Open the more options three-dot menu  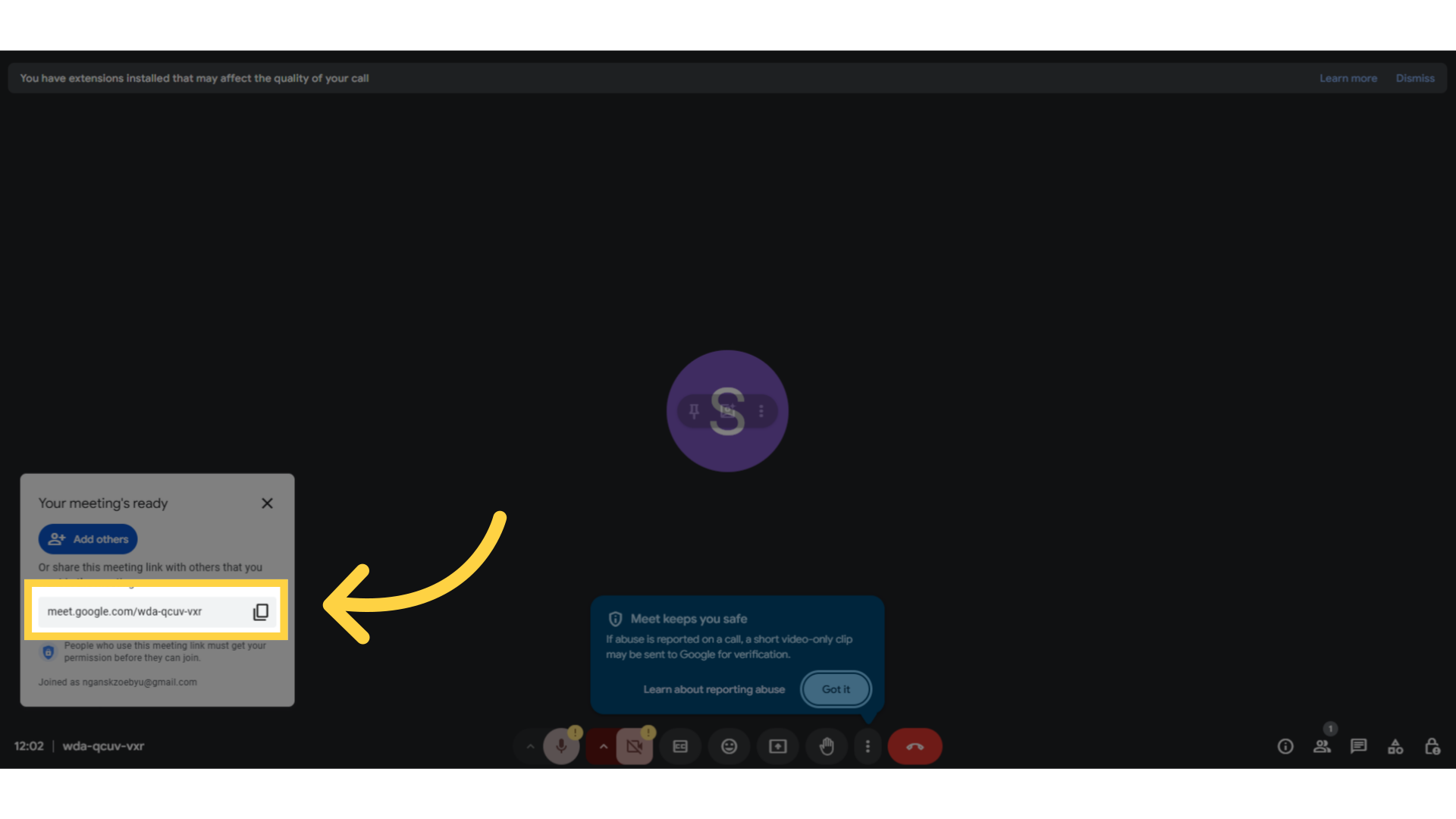(867, 746)
